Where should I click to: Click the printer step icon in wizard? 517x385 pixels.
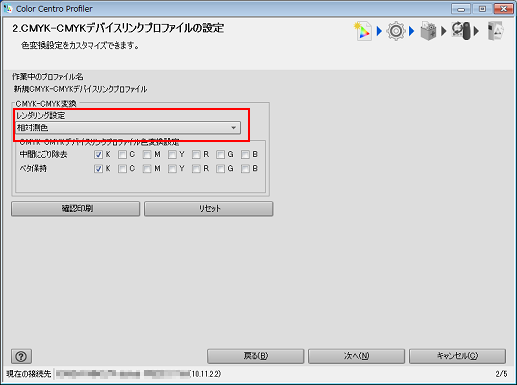[428, 31]
